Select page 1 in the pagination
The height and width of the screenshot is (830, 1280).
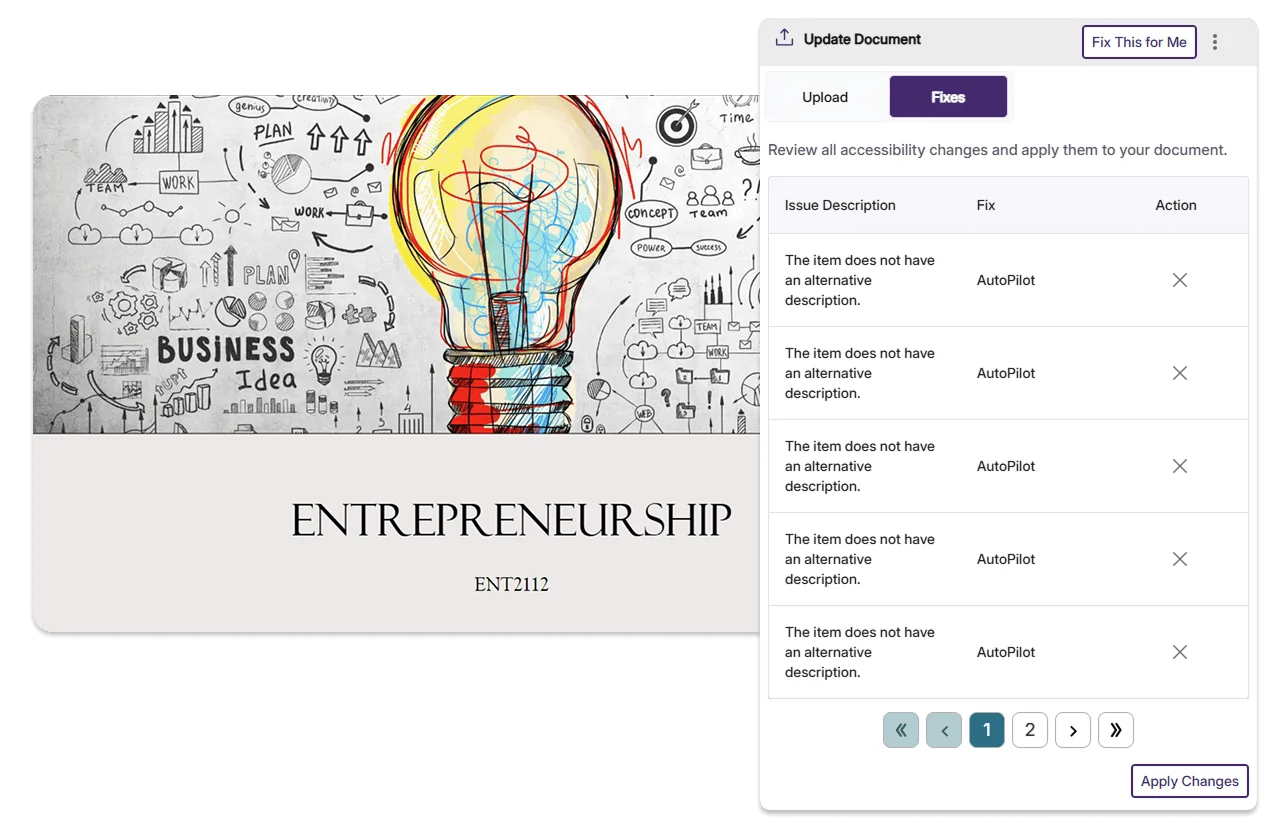[987, 730]
